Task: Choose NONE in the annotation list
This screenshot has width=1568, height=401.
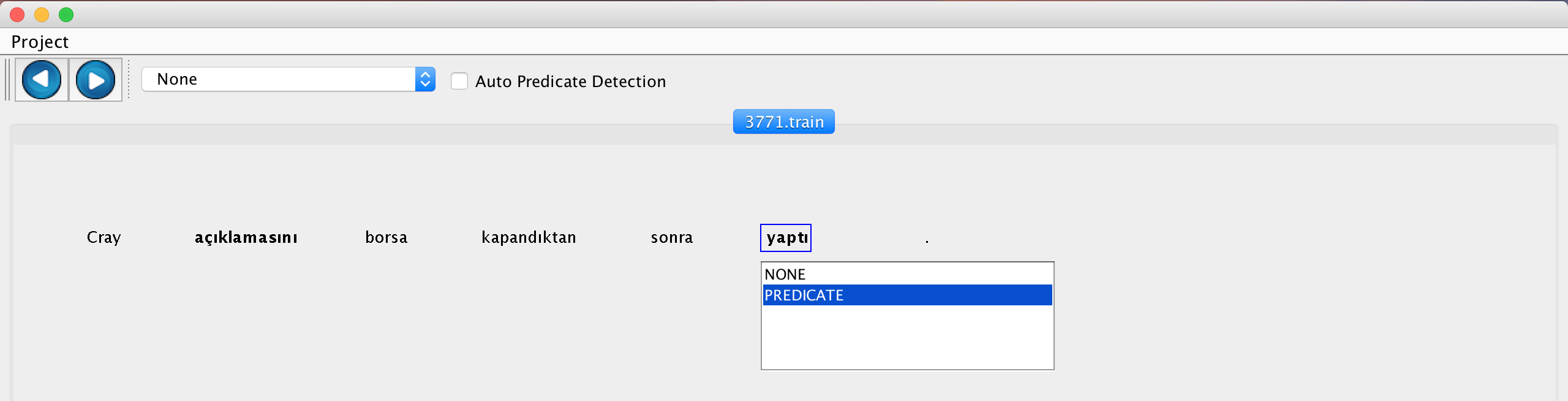Action: [907, 274]
